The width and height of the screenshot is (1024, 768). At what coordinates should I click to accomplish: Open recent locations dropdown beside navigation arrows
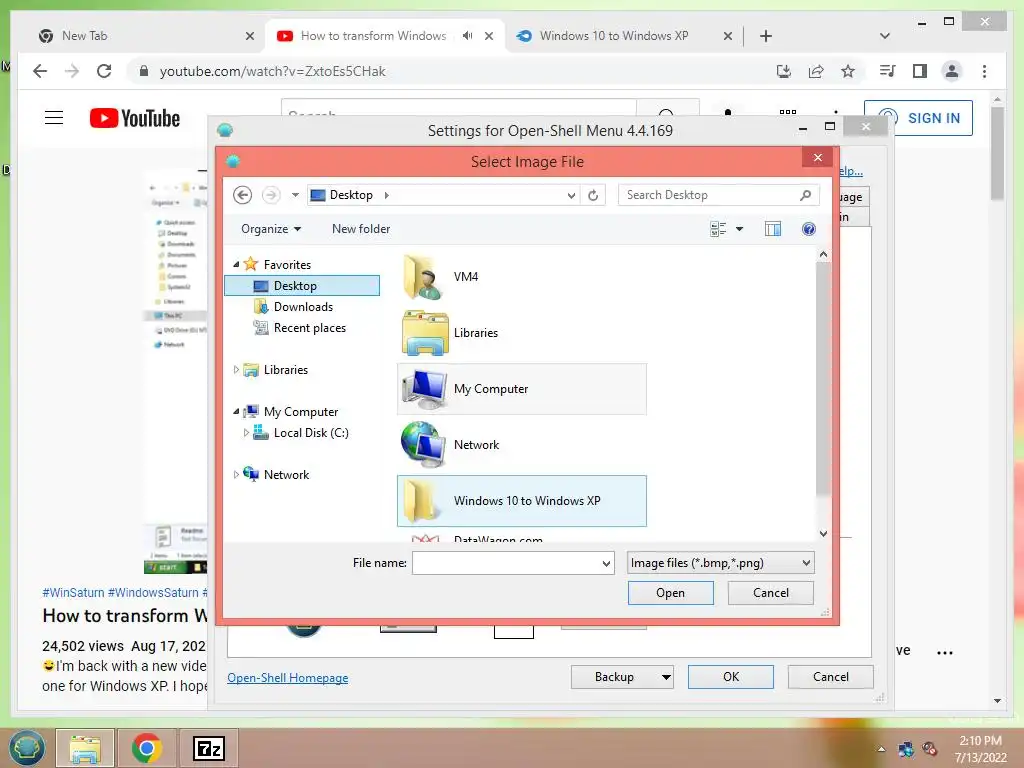(x=295, y=195)
